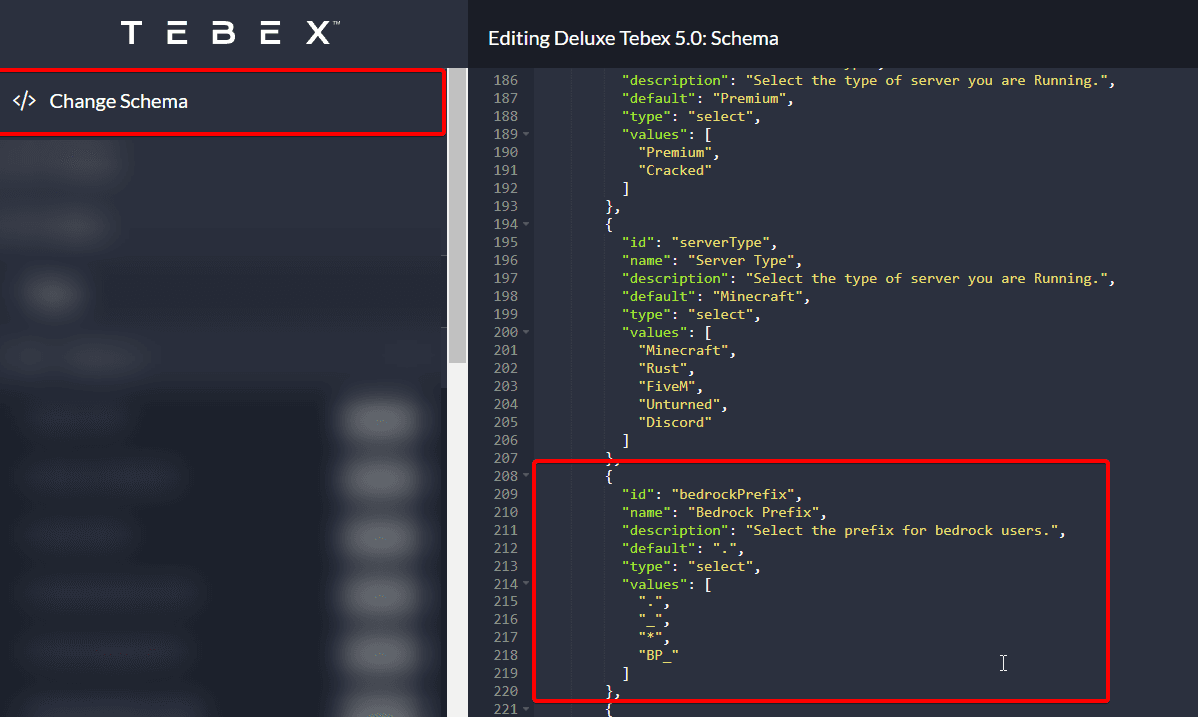Image resolution: width=1198 pixels, height=717 pixels.
Task: Collapse the object starting on line 194
Action: 526,225
